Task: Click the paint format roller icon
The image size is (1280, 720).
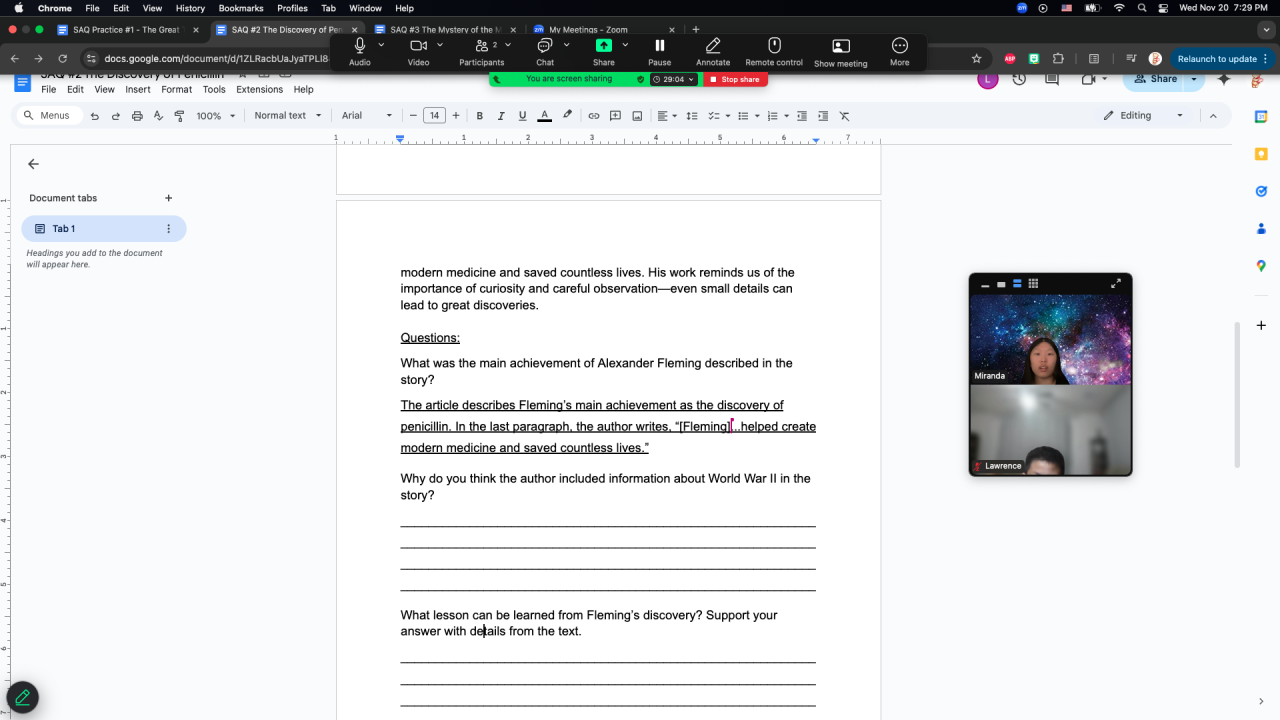Action: (180, 116)
